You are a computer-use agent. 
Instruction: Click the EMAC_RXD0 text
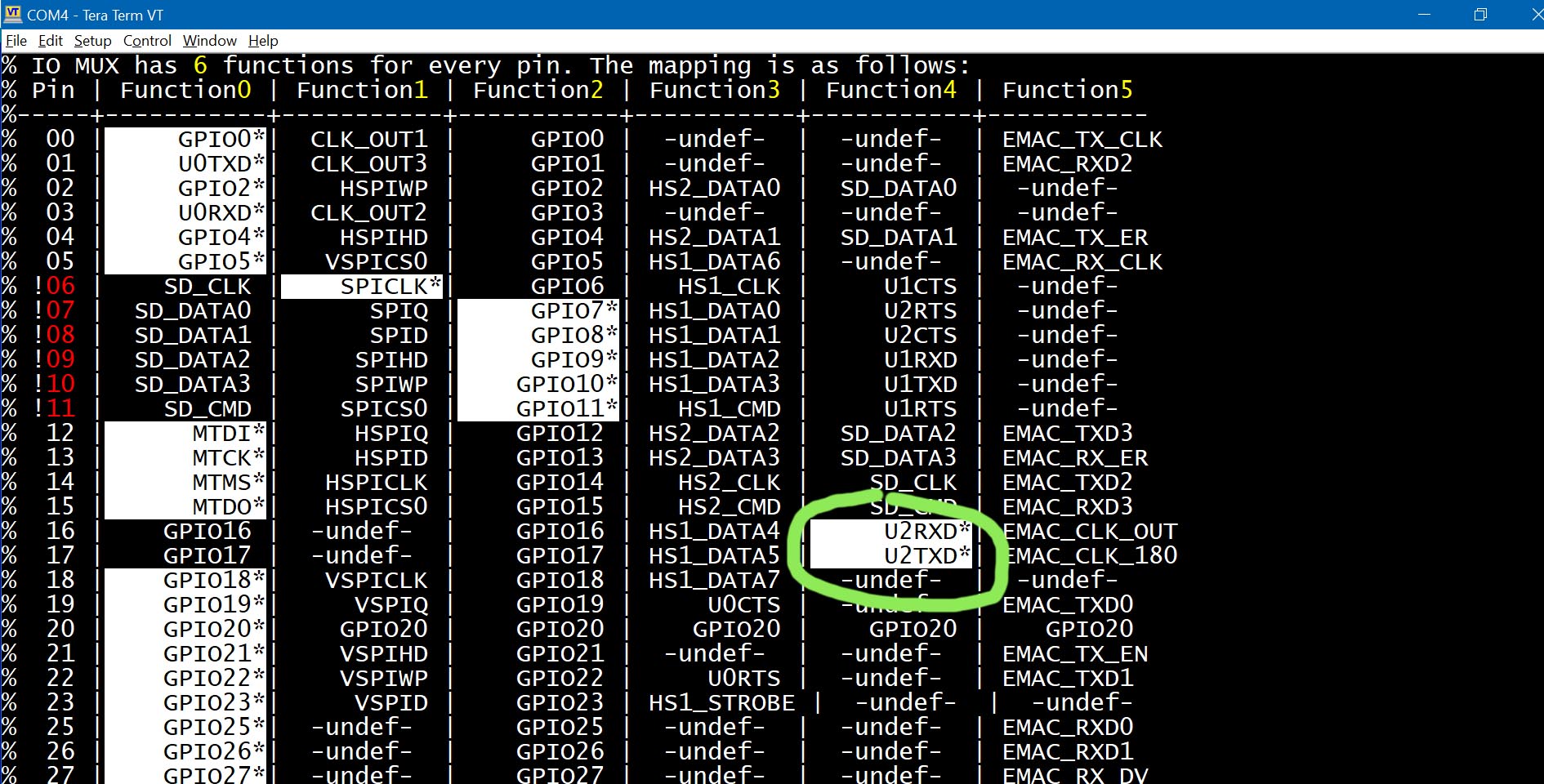pos(1068,728)
